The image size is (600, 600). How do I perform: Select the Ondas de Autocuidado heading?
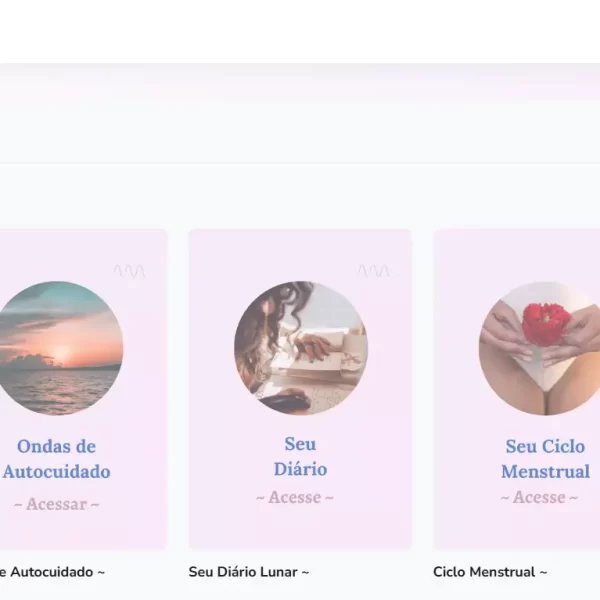click(57, 459)
